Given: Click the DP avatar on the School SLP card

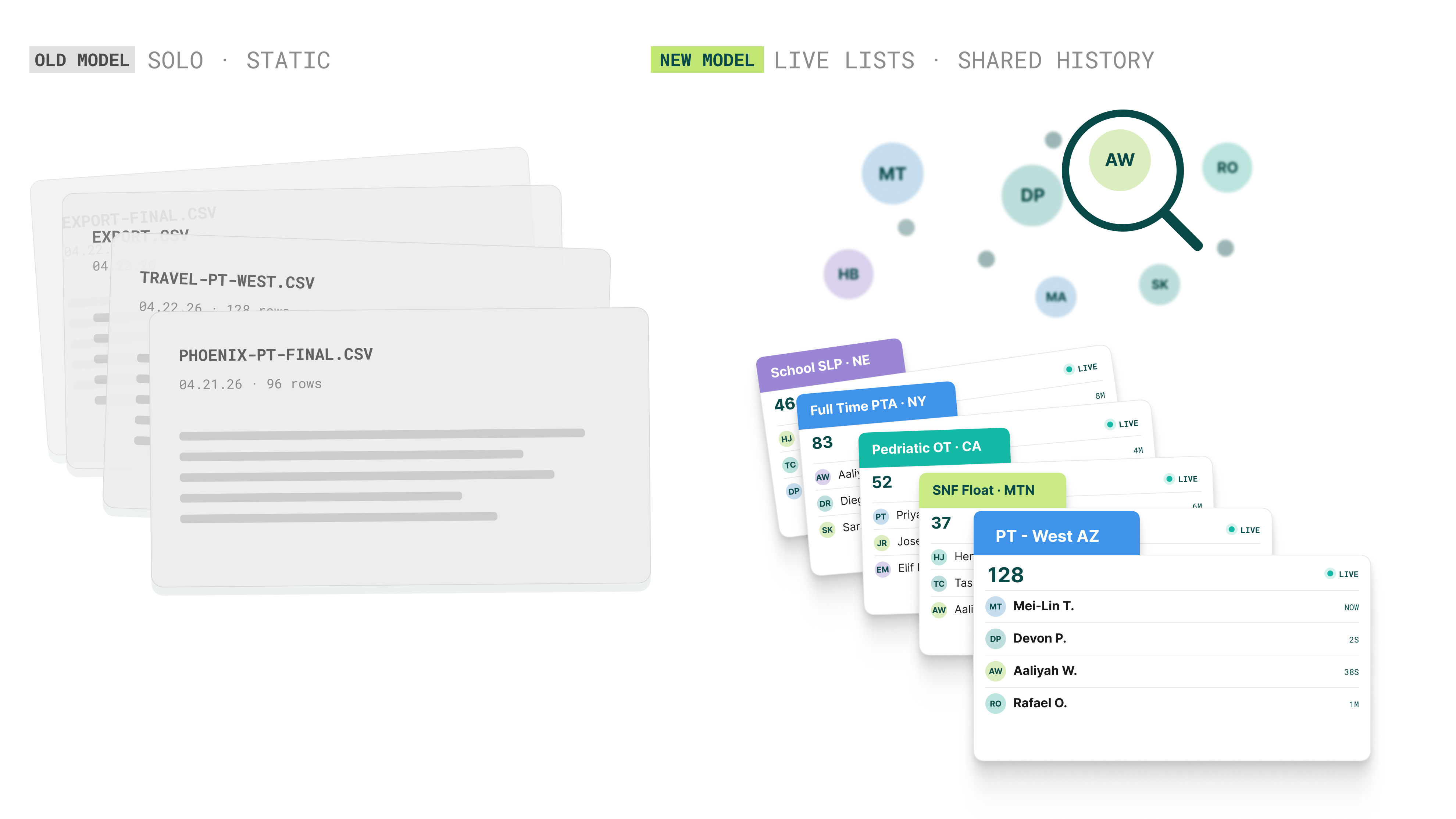Looking at the screenshot, I should tap(793, 491).
